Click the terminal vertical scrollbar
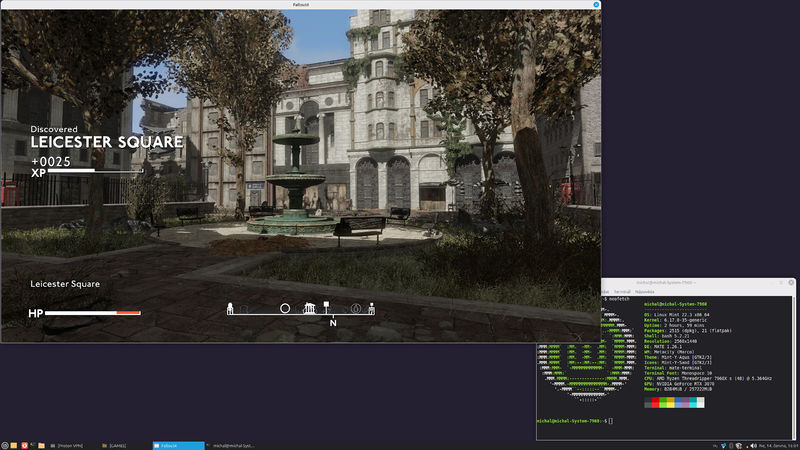The image size is (800, 450). pos(794,367)
